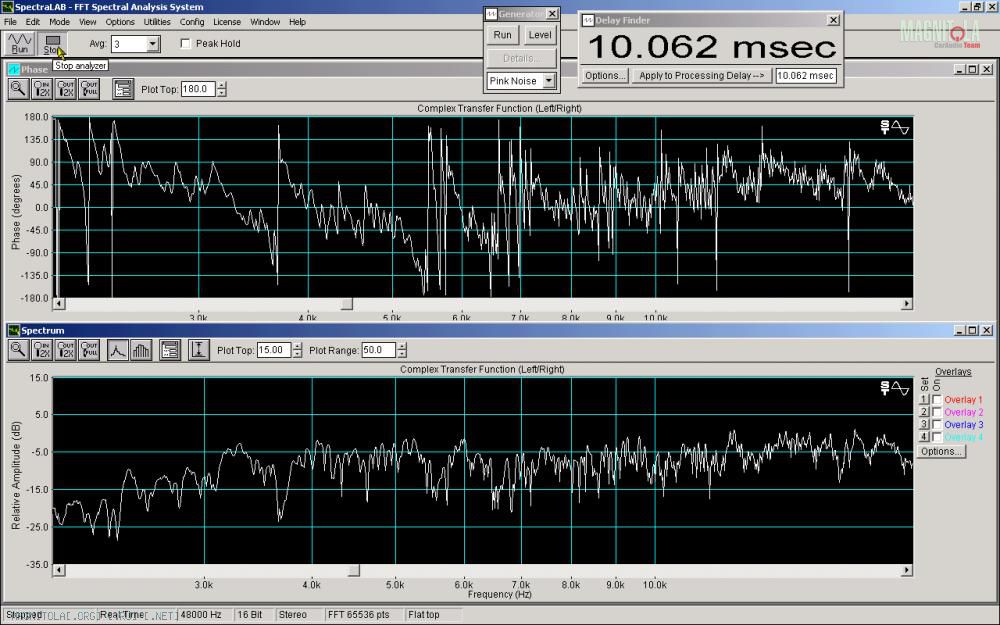1000x625 pixels.
Task: Click Zoom Out Full in the Phase toolbar
Action: click(89, 89)
